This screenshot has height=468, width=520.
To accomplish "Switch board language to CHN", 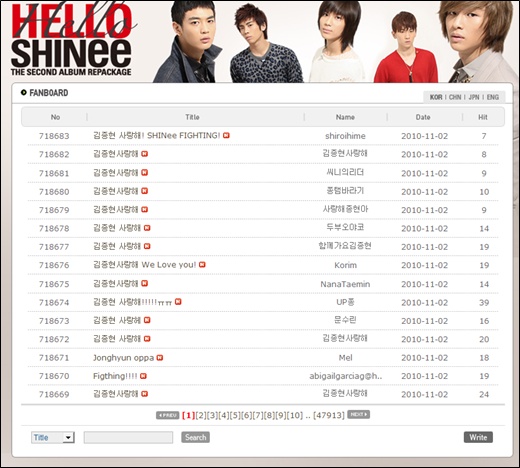I will 455,97.
